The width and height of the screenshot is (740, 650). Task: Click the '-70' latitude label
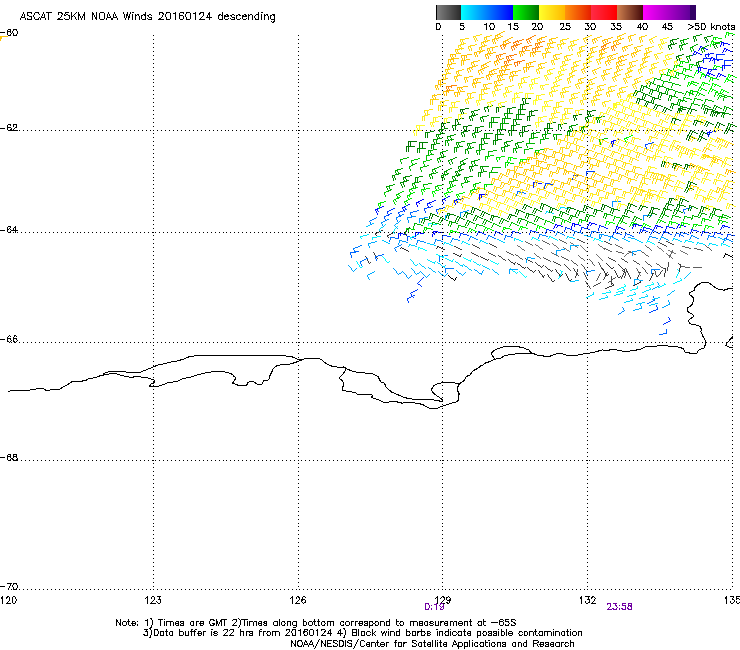(x=9, y=587)
